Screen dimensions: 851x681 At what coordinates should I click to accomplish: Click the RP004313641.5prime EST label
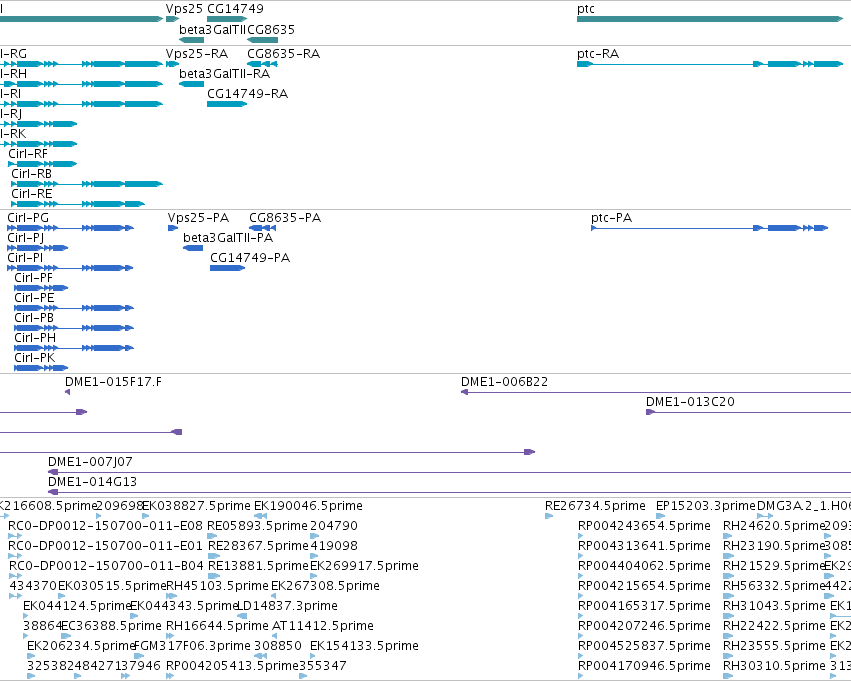(644, 546)
